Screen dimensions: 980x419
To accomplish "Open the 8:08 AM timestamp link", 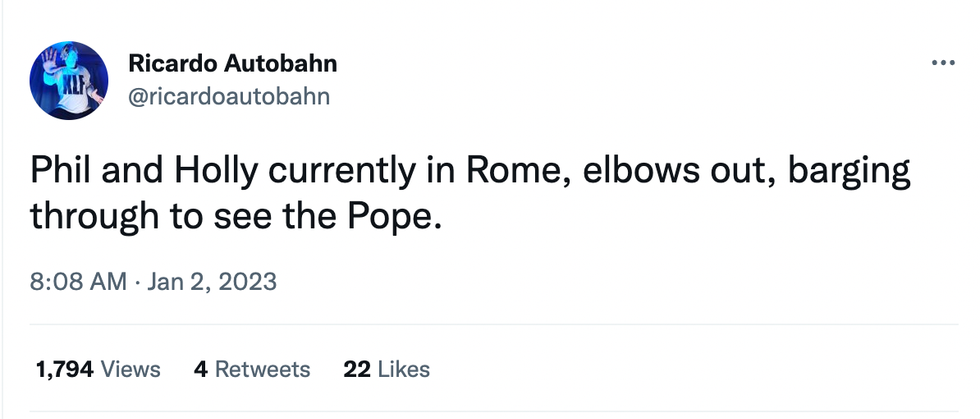I will point(78,282).
